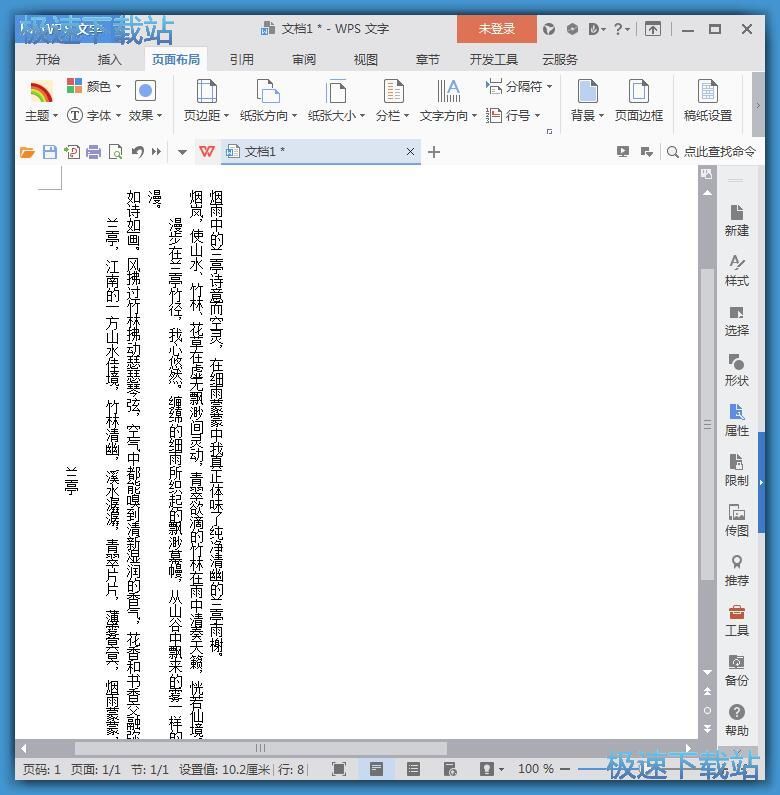Open the 主题 theme gallery
The height and width of the screenshot is (795, 780).
point(41,101)
